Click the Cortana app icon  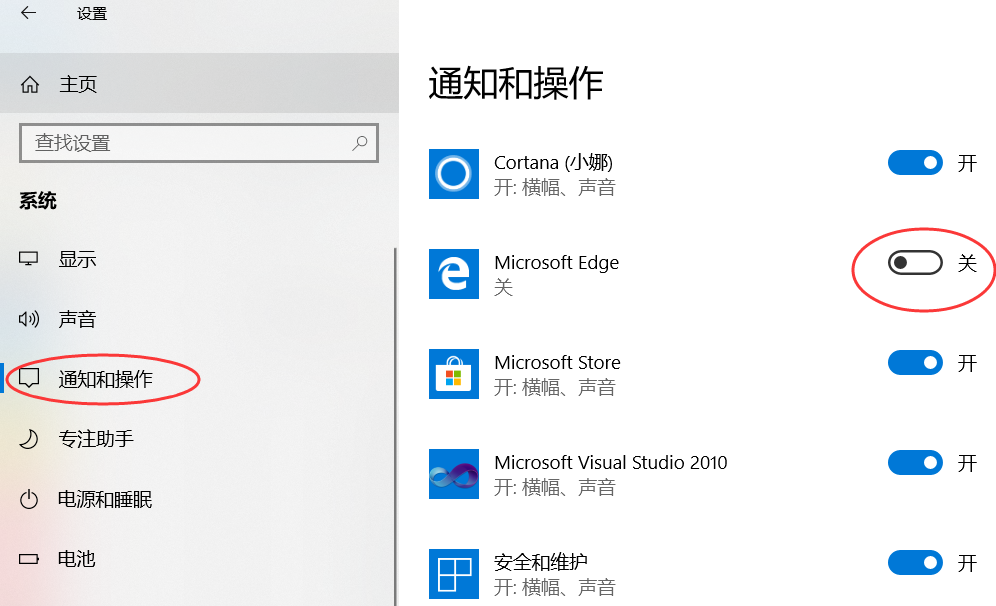click(454, 174)
